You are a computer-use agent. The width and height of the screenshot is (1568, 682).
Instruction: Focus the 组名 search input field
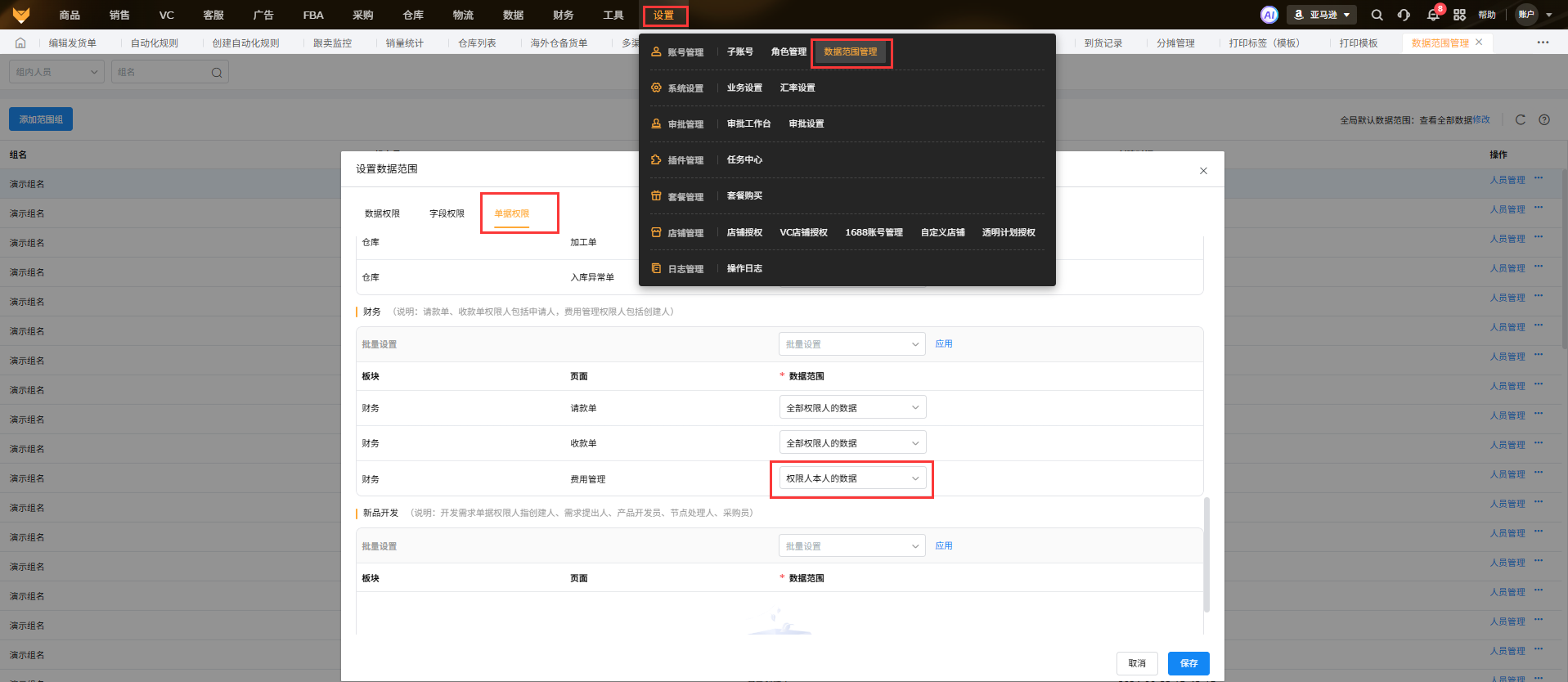169,72
